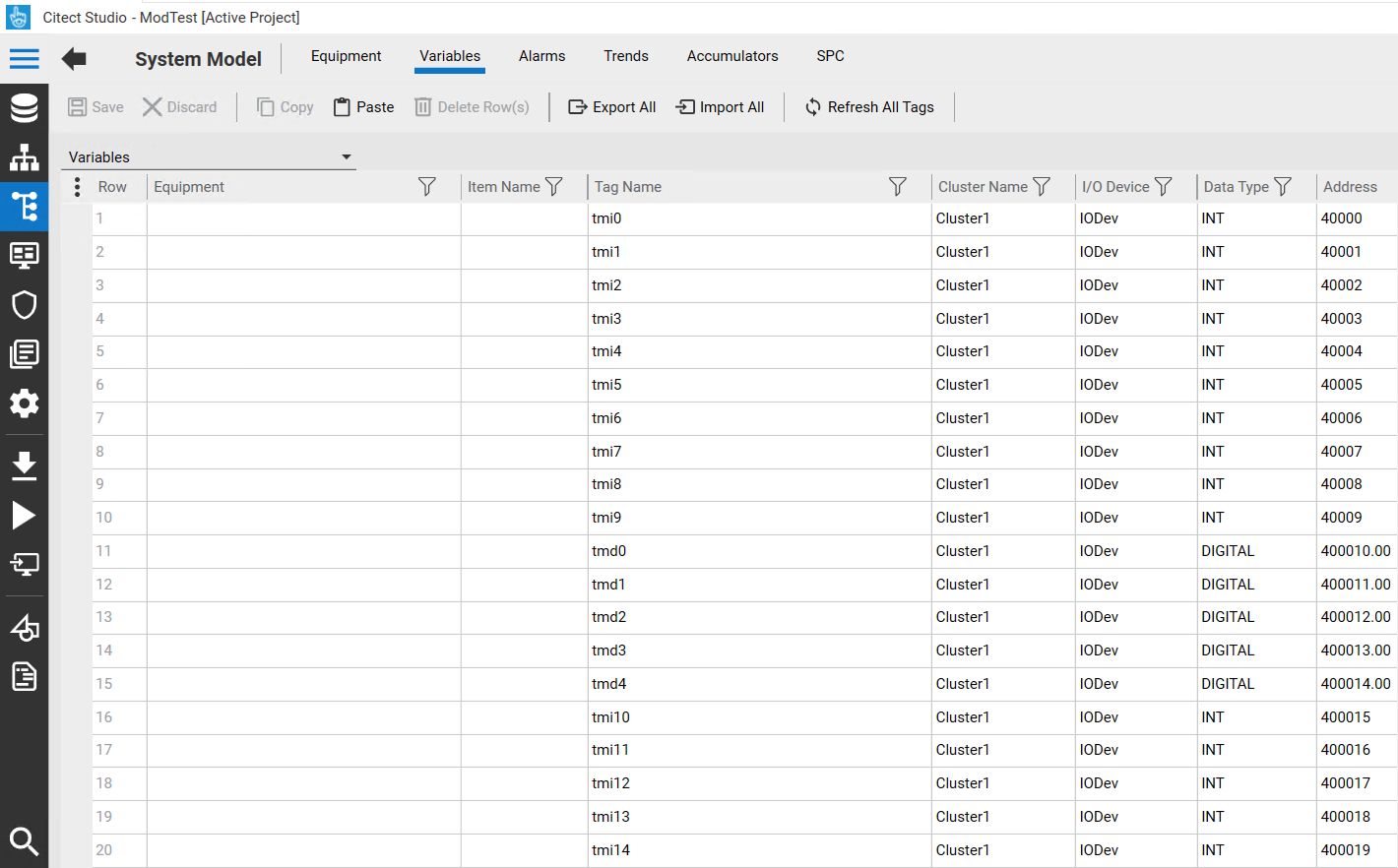Sort by the Row column header
This screenshot has width=1398, height=868.
(112, 187)
